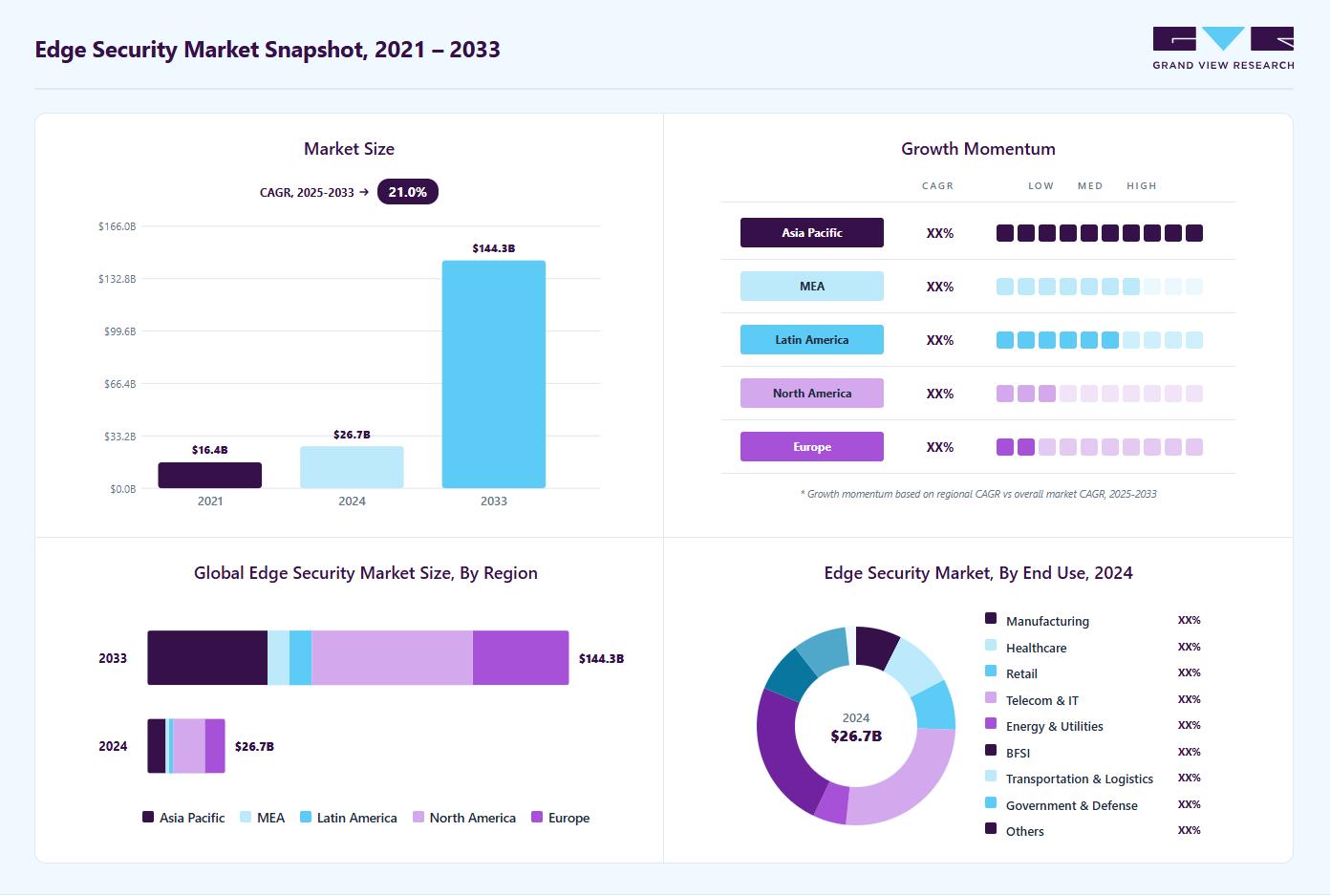Click the CAGR column header
Screen dimensions: 1330x896
937,186
